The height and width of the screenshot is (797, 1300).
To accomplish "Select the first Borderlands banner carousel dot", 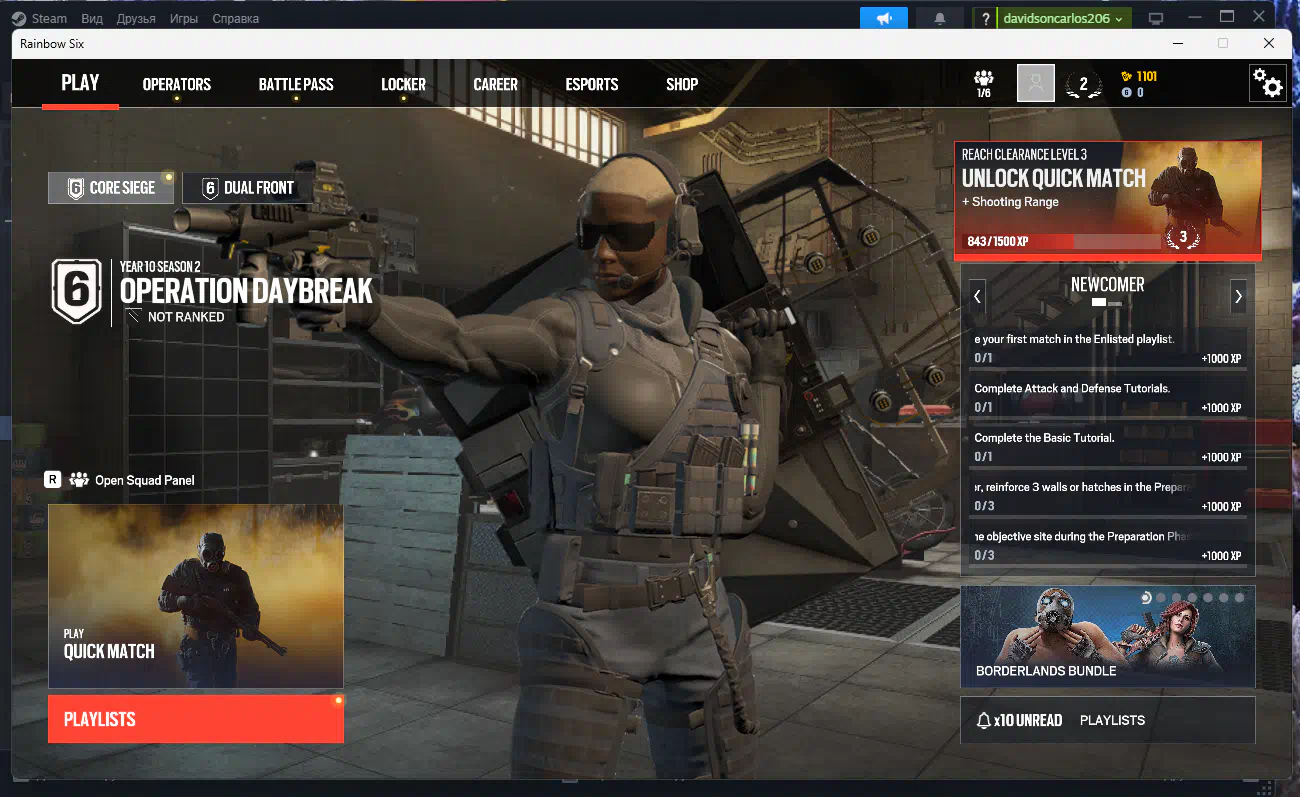I will (x=1146, y=597).
